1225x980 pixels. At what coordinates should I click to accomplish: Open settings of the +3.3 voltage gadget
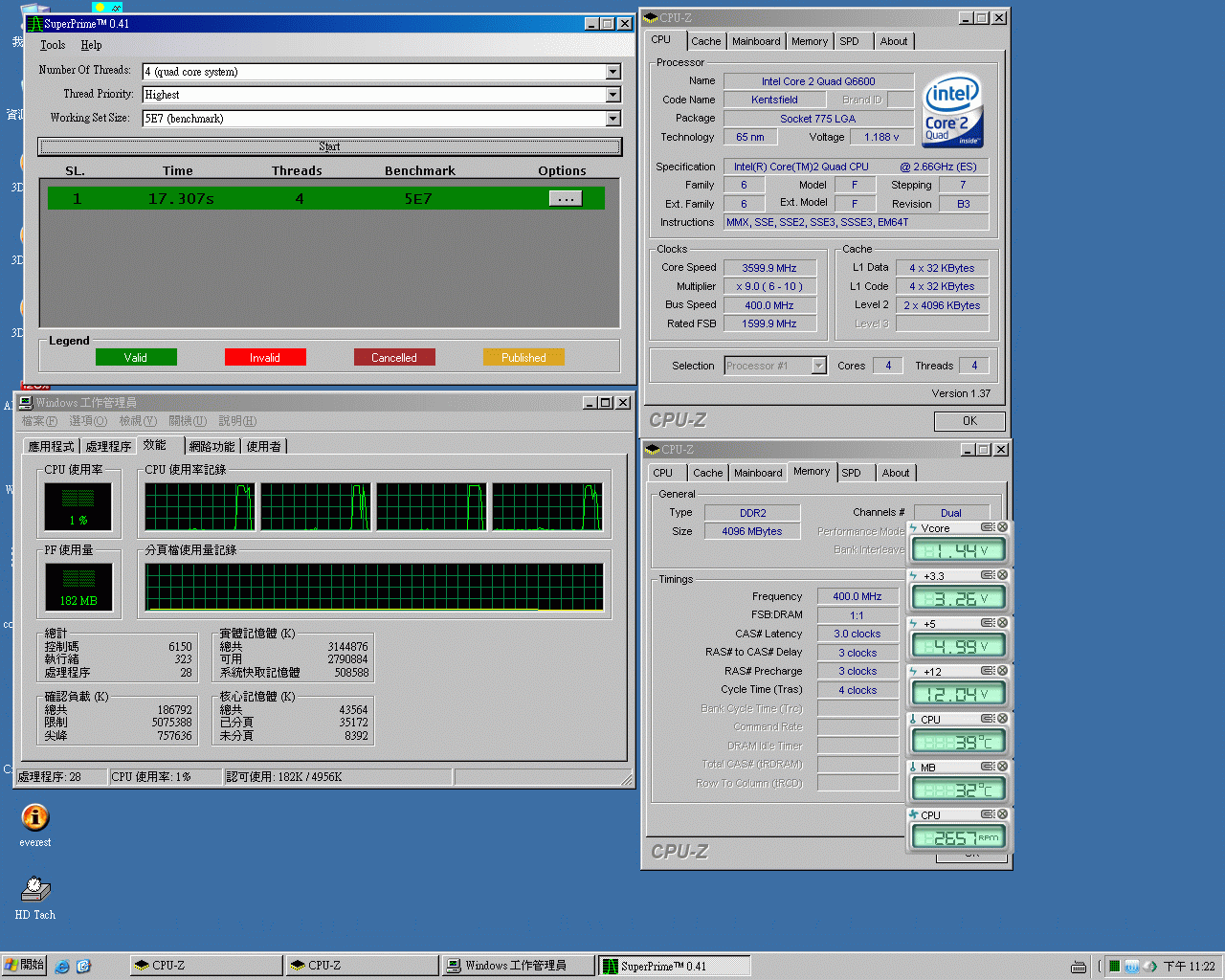click(x=988, y=575)
